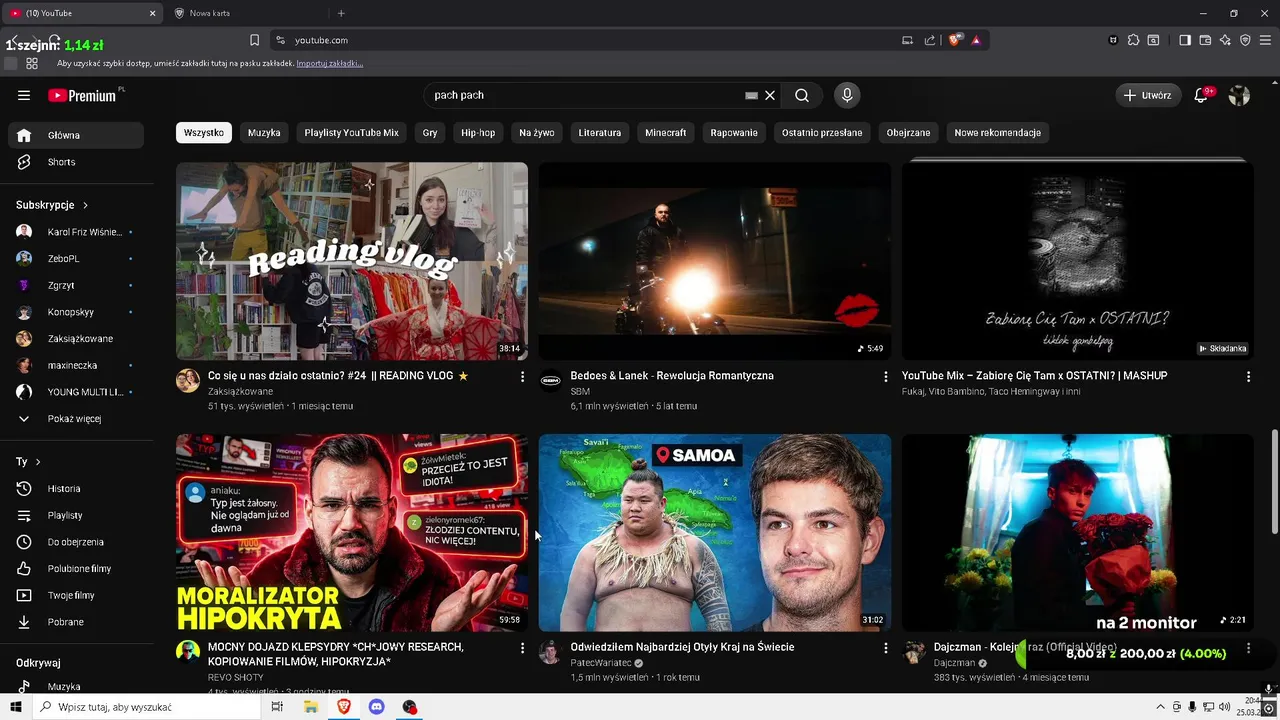Clear the search box with the X icon
Viewport: 1280px width, 720px height.
point(770,95)
